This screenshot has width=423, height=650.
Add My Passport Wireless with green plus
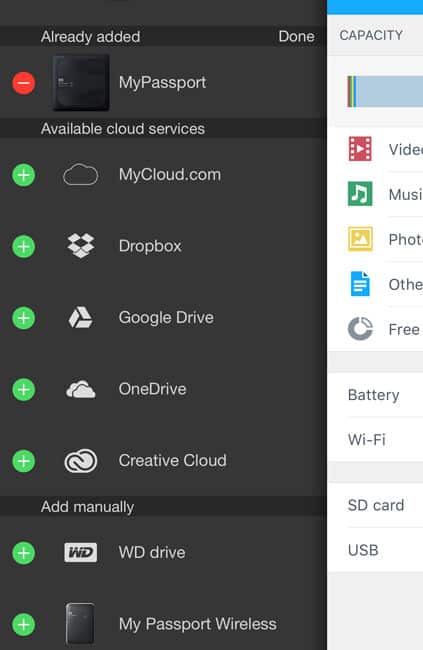point(24,624)
